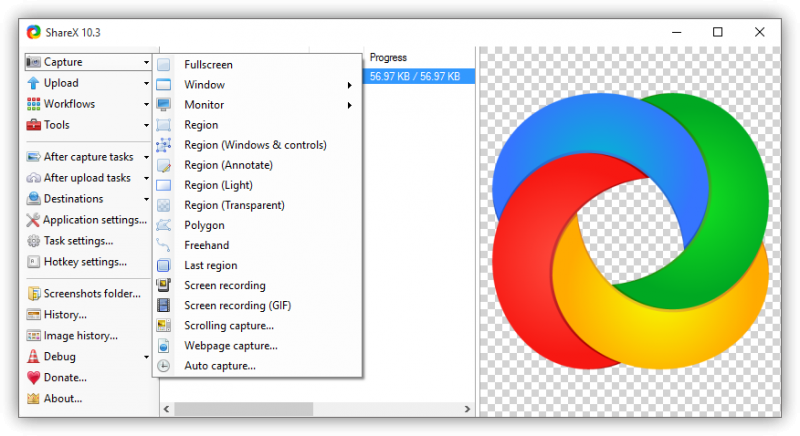800x436 pixels.
Task: Click the Webpage capture icon
Action: (x=163, y=346)
